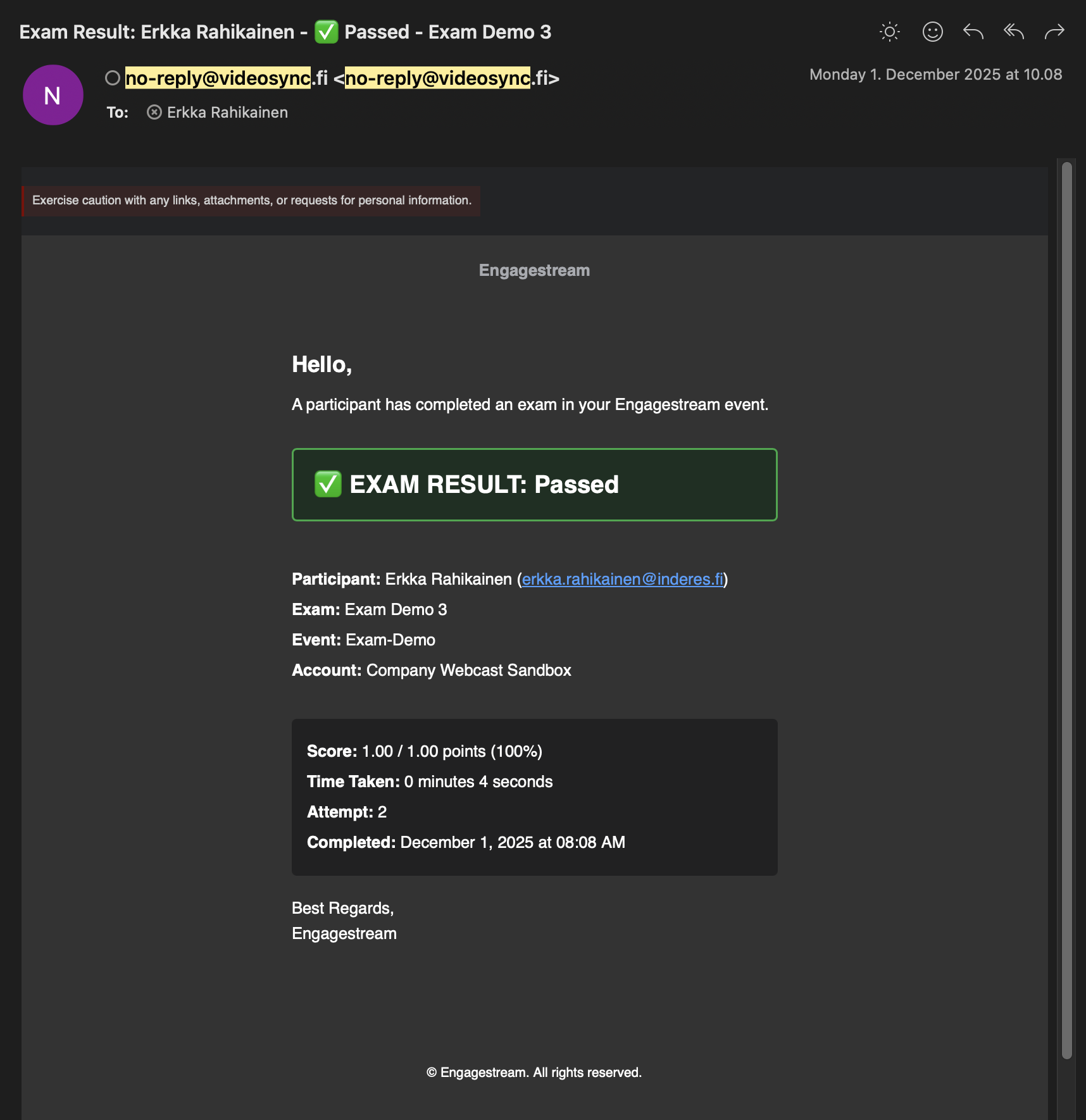Click the email subject line title
The width and height of the screenshot is (1086, 1120).
(285, 32)
